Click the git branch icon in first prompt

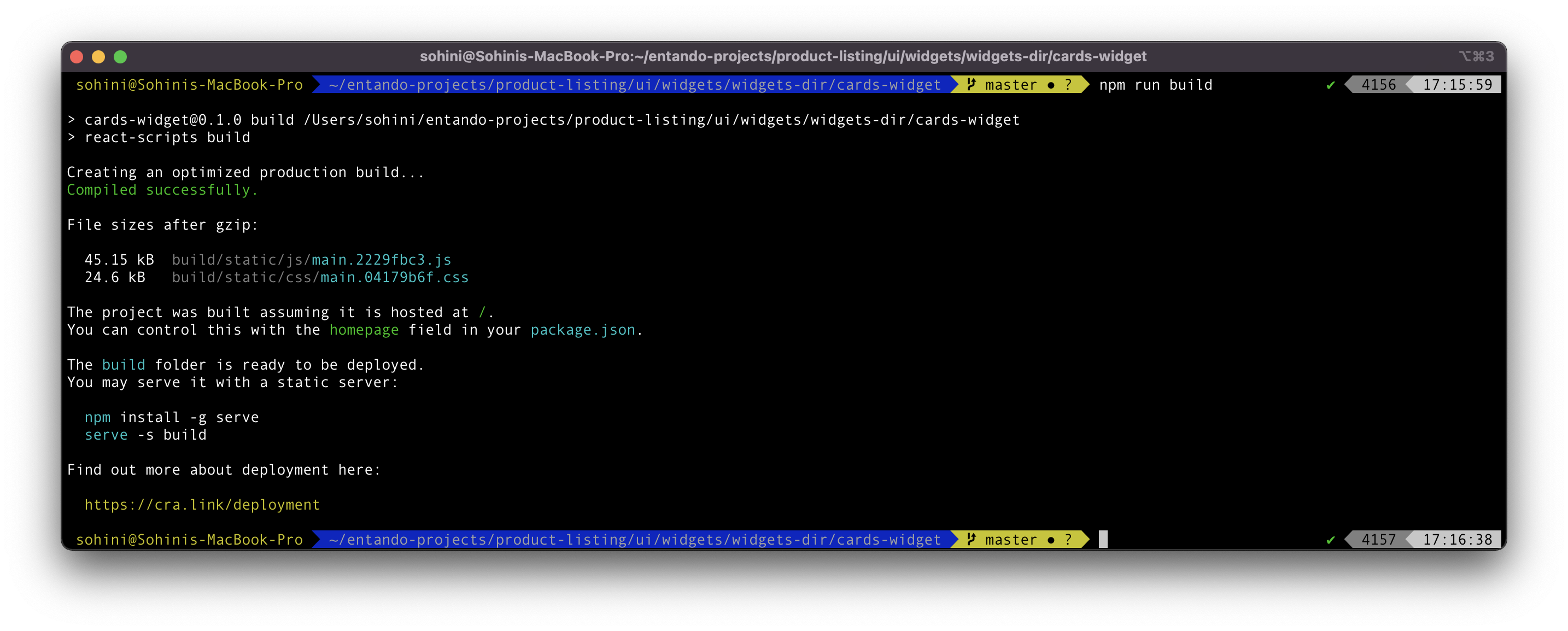972,85
